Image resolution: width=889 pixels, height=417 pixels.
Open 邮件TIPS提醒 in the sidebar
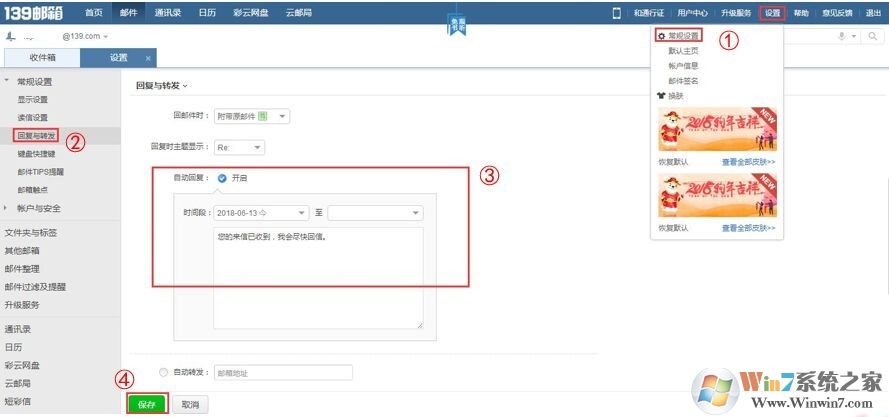click(41, 172)
